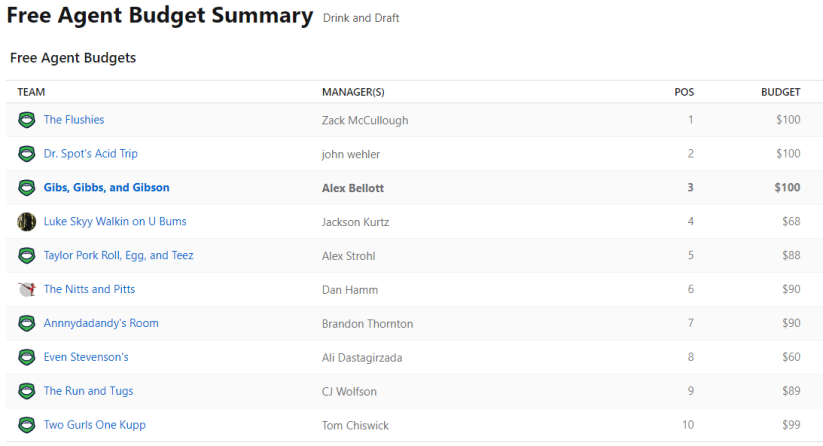
Task: Click Even Stevenson's team logo icon
Action: (26, 358)
